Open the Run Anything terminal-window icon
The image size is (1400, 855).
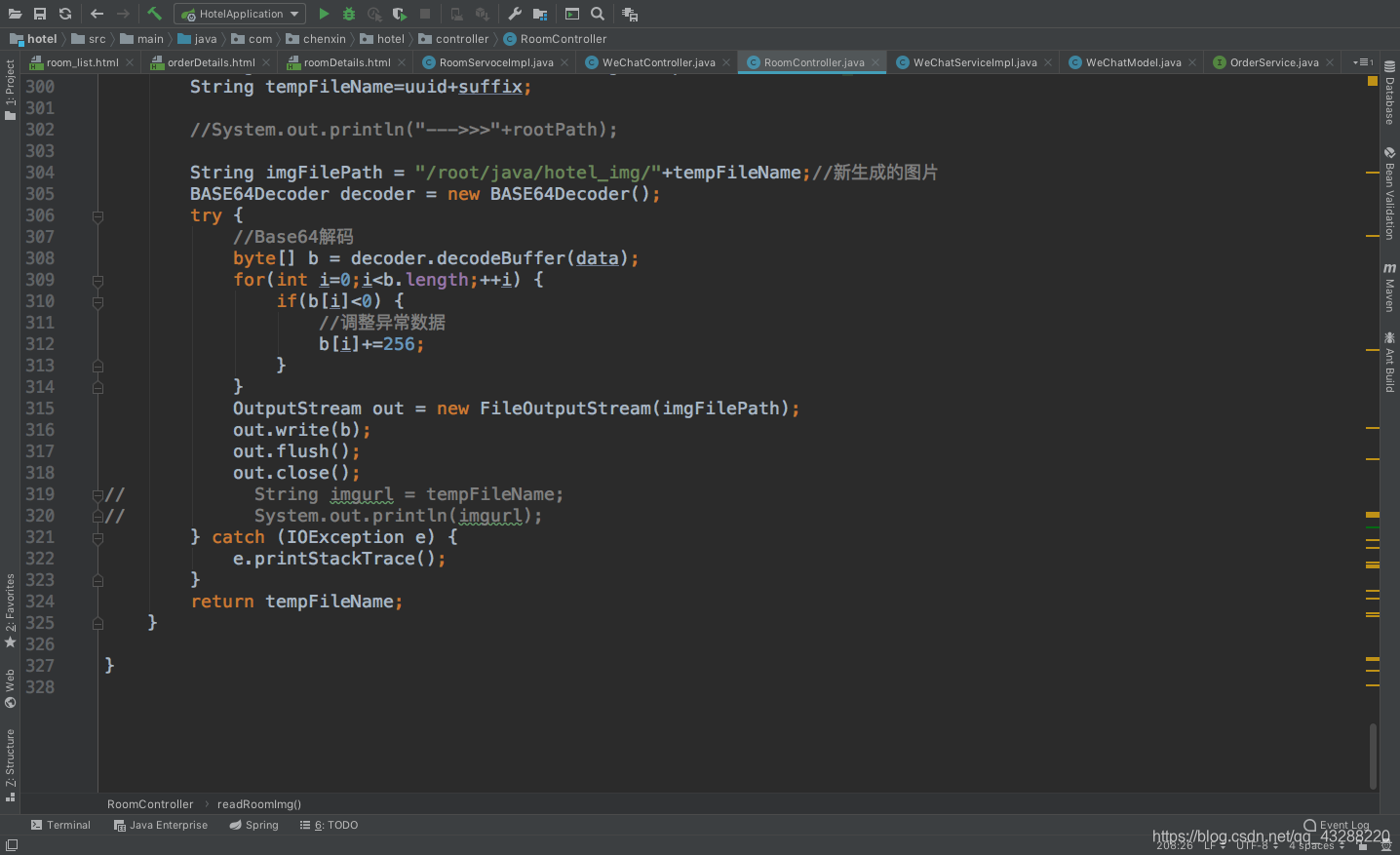(572, 14)
